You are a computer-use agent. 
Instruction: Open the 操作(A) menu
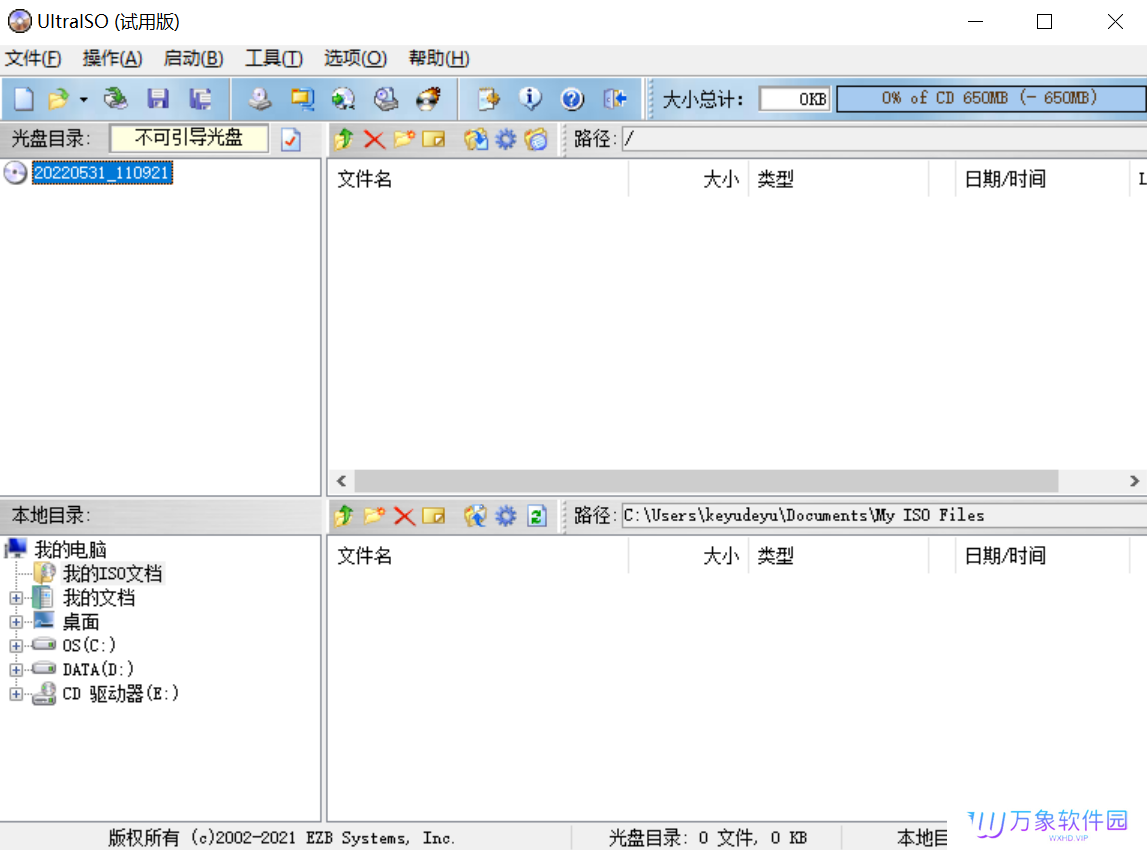[113, 59]
